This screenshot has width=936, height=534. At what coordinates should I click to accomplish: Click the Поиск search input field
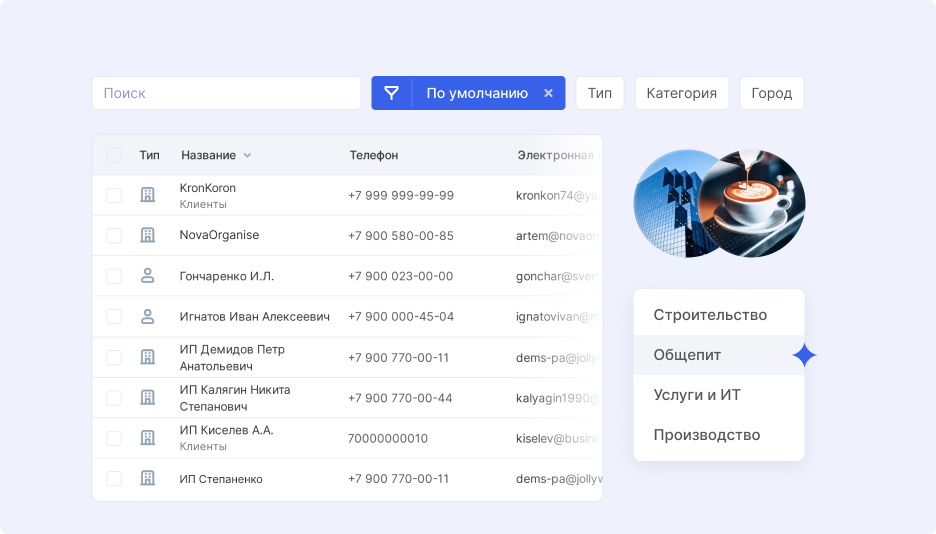[x=226, y=93]
